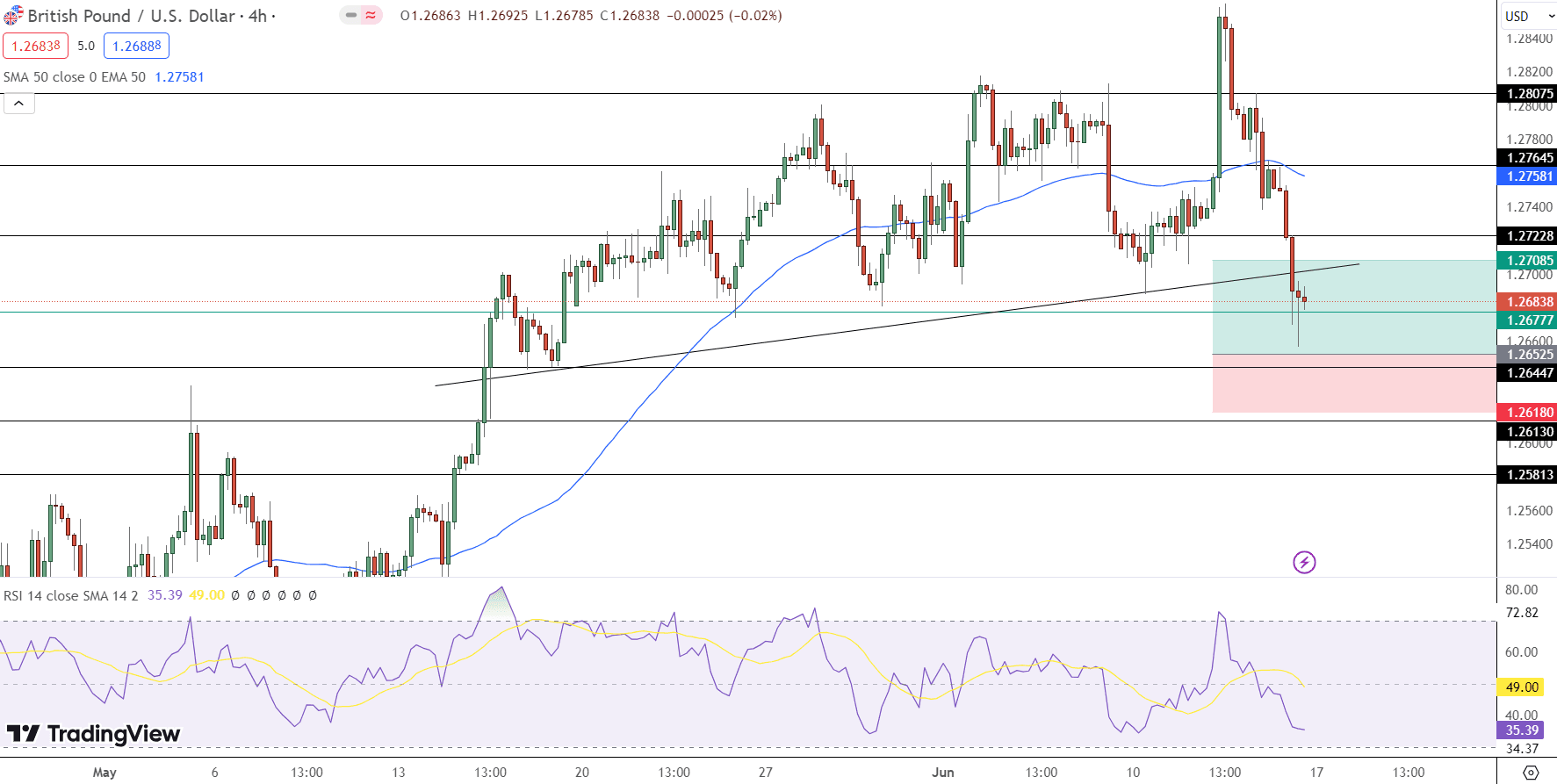Viewport: 1557px width, 784px height.
Task: Click the GBP/USD flag symbol icon
Action: coord(13,16)
